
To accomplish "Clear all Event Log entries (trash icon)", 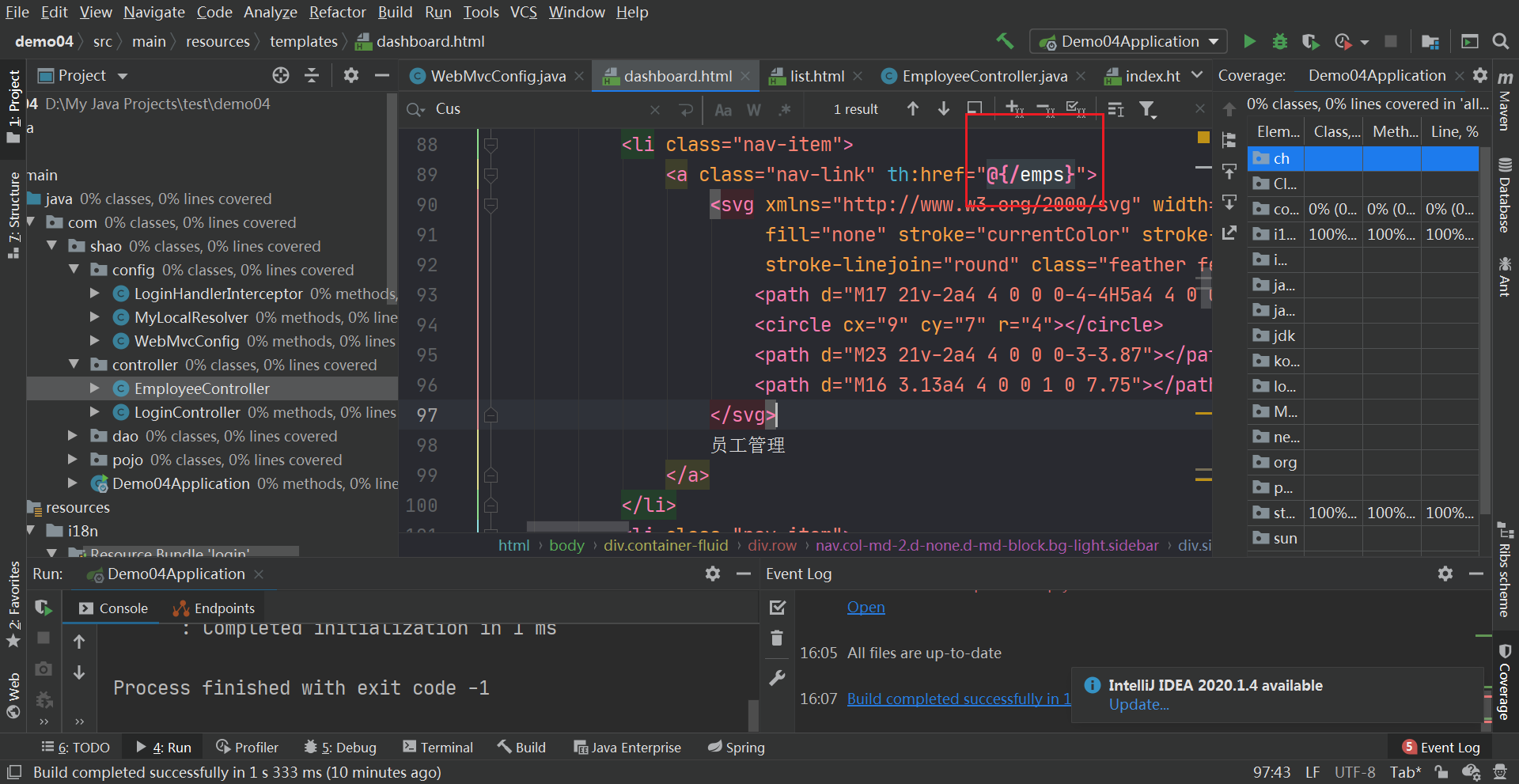I will tap(778, 638).
